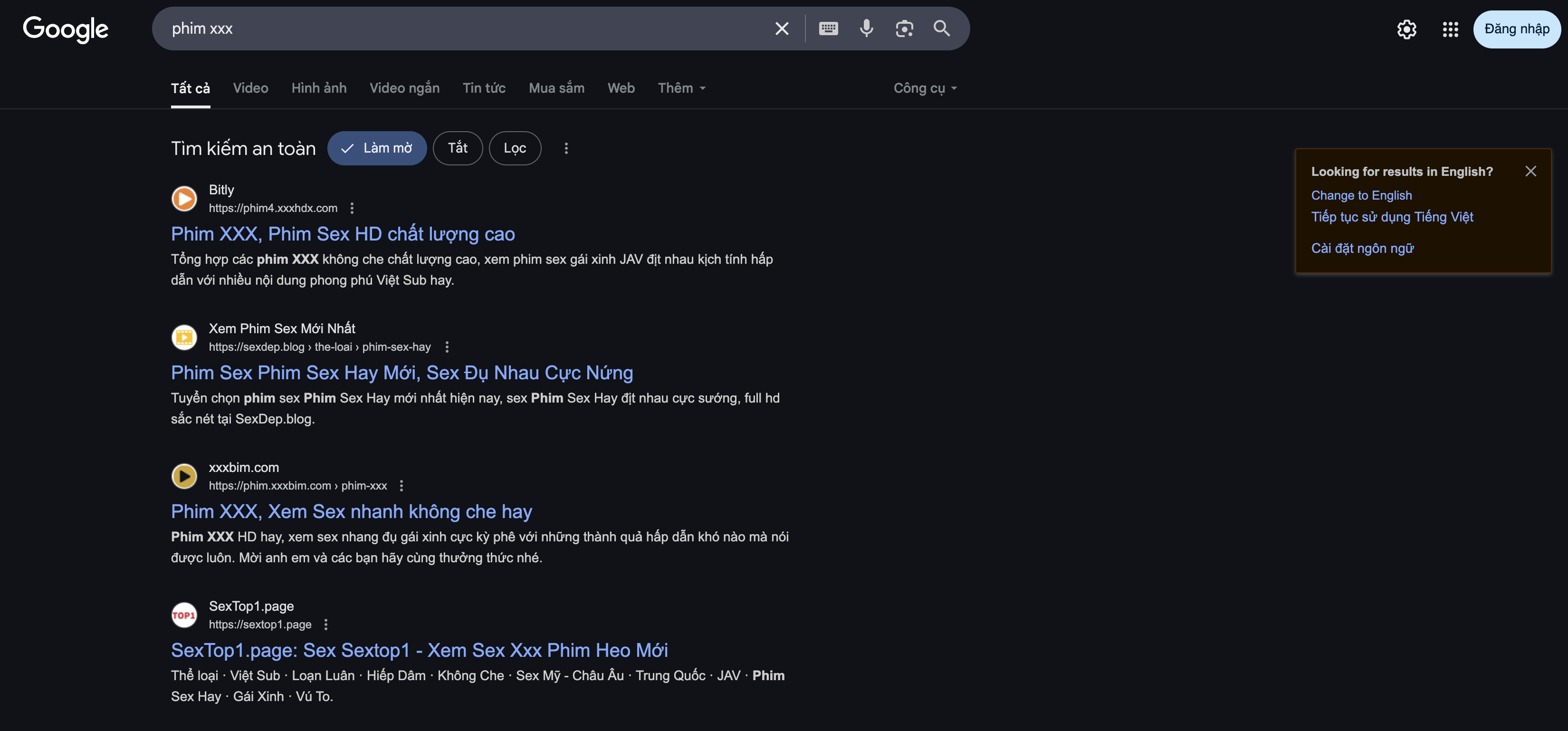Switch safe search to Tắt

pyautogui.click(x=458, y=148)
